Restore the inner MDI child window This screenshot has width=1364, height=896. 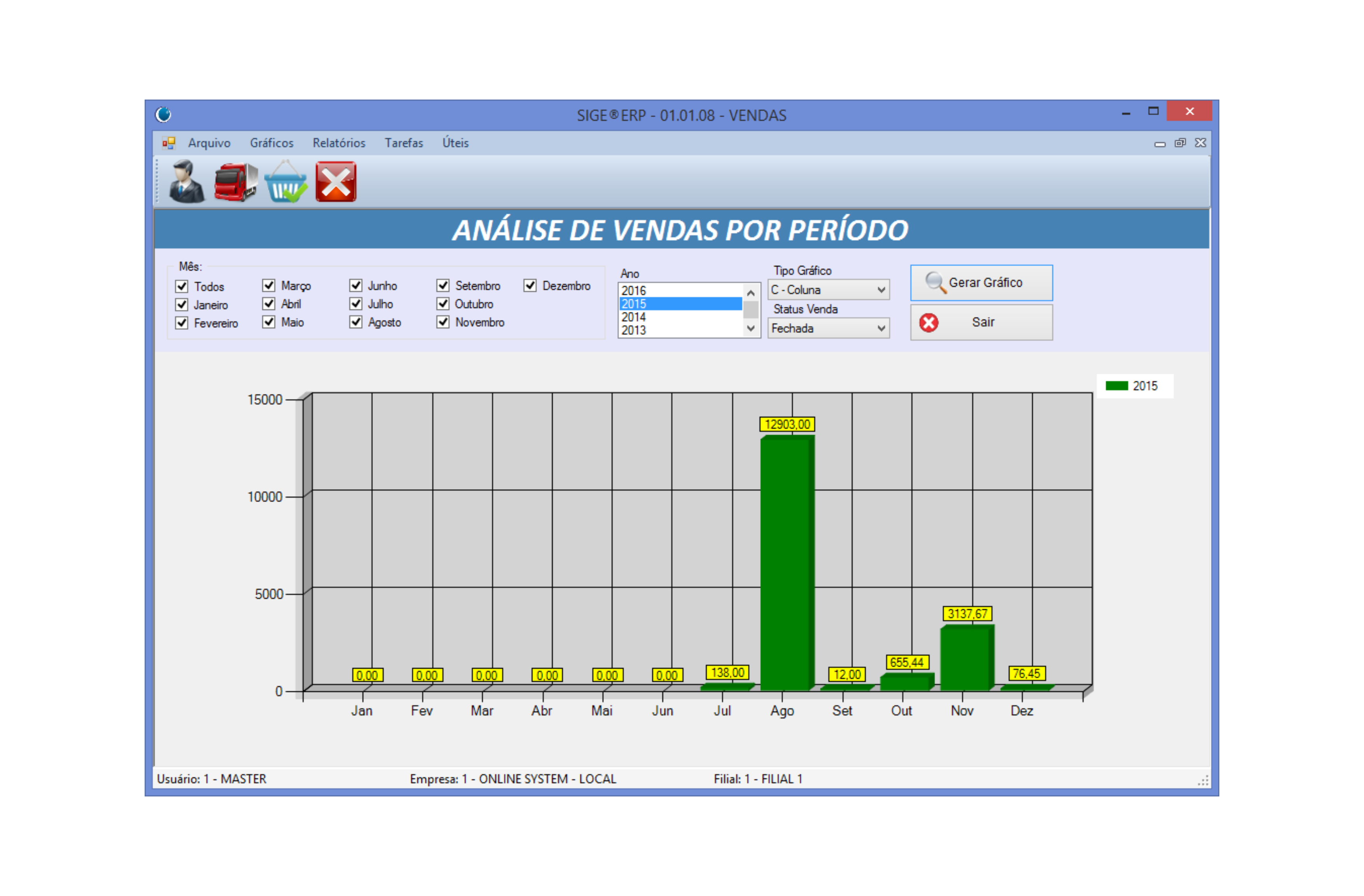(x=1180, y=143)
